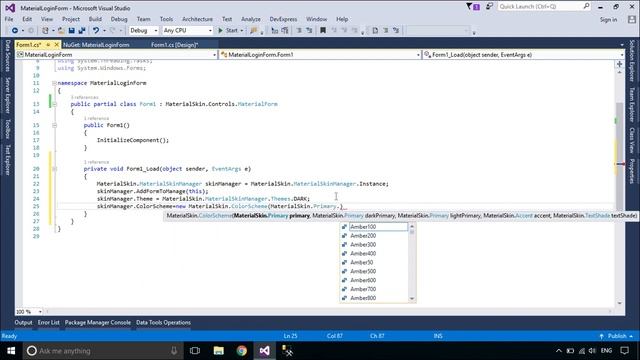Open the Edit menu

(27, 19)
